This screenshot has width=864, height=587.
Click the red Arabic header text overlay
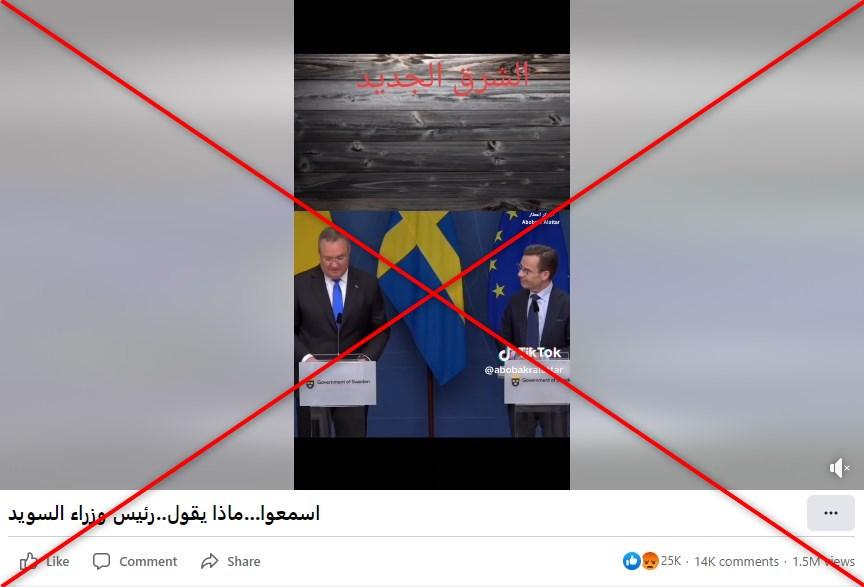click(444, 76)
